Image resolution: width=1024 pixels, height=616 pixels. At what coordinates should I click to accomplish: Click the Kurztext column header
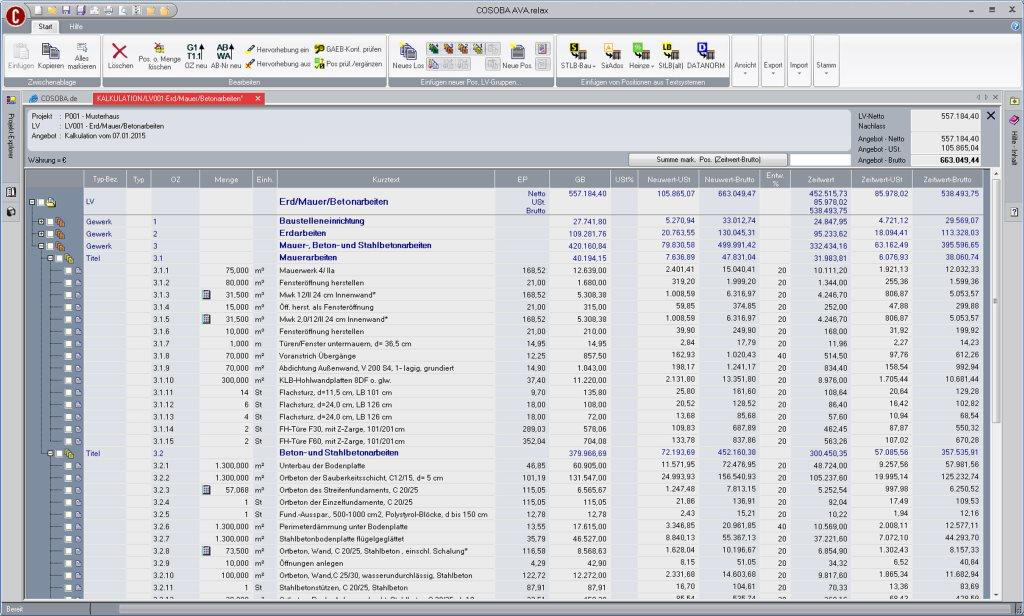pyautogui.click(x=385, y=178)
